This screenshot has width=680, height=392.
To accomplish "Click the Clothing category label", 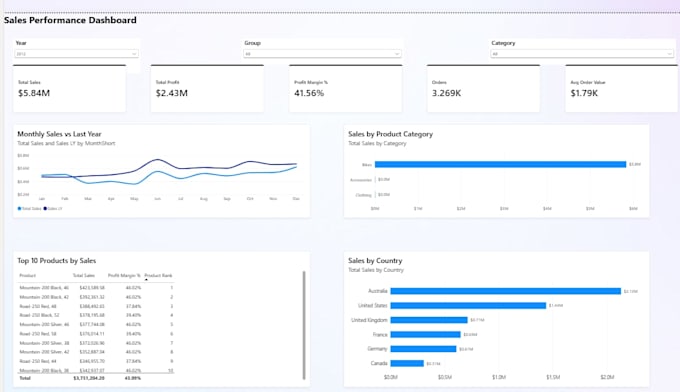I will click(363, 195).
